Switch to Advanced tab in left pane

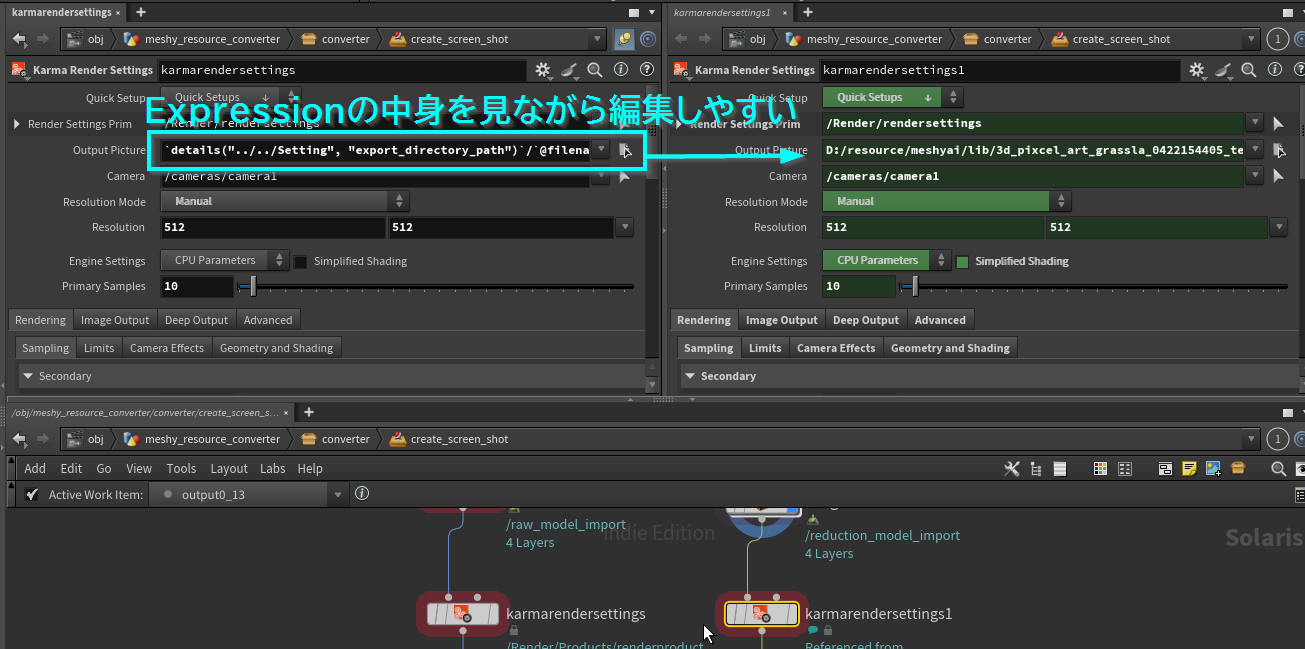click(268, 320)
